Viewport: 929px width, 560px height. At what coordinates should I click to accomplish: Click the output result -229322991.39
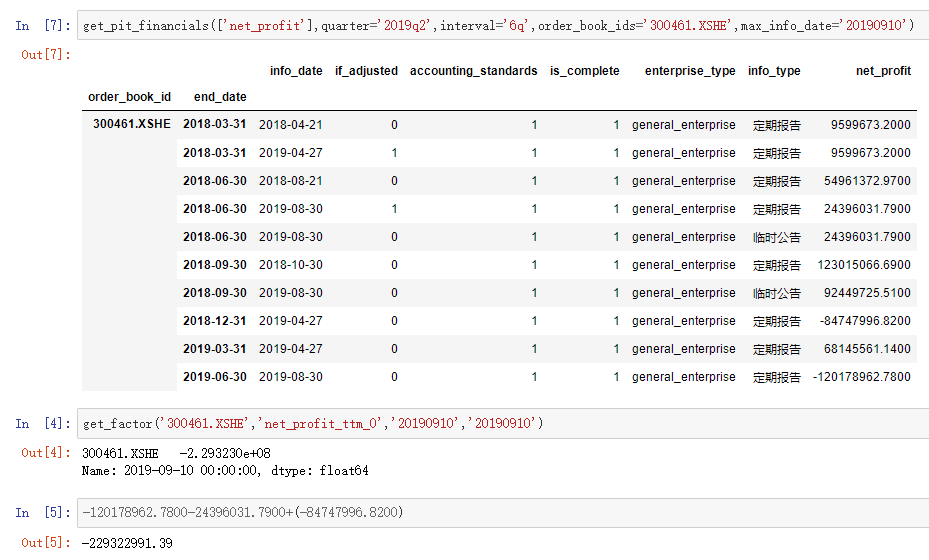click(x=127, y=543)
